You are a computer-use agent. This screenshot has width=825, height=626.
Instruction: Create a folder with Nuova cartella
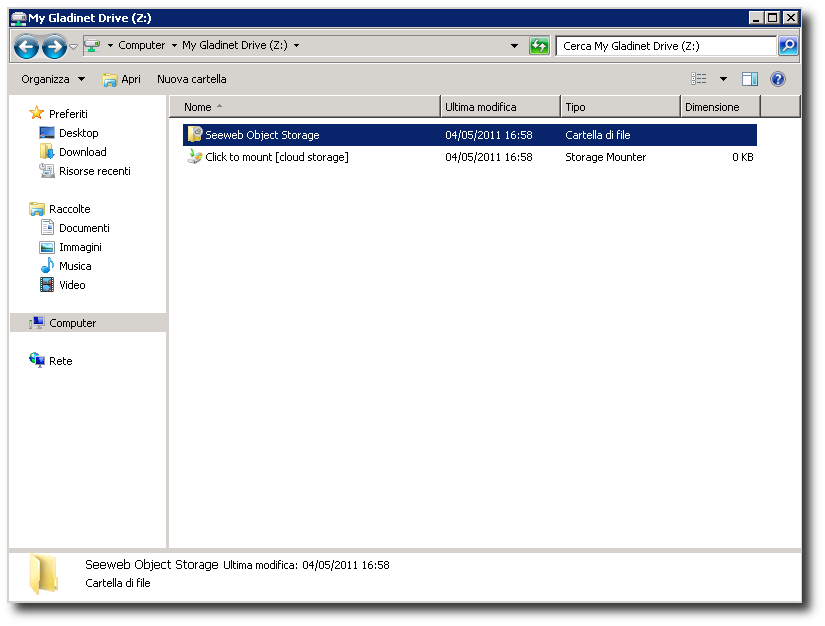coord(192,79)
